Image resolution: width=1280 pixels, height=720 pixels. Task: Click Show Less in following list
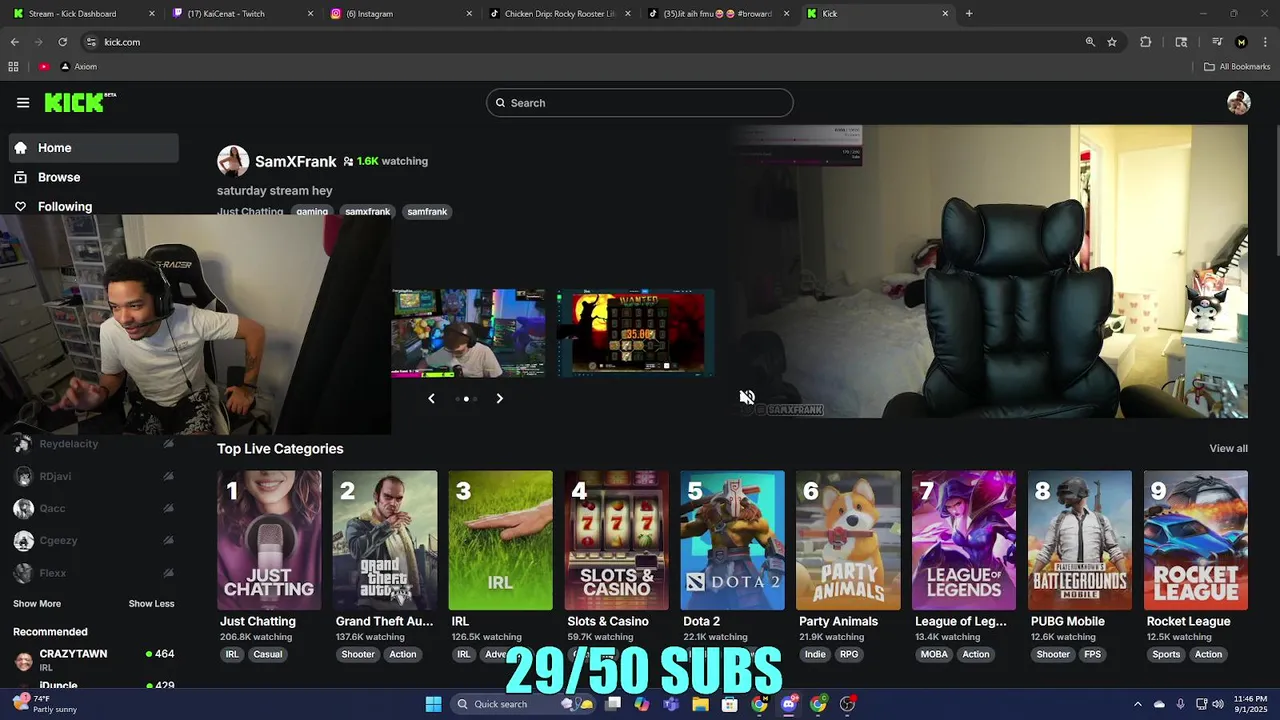(151, 604)
